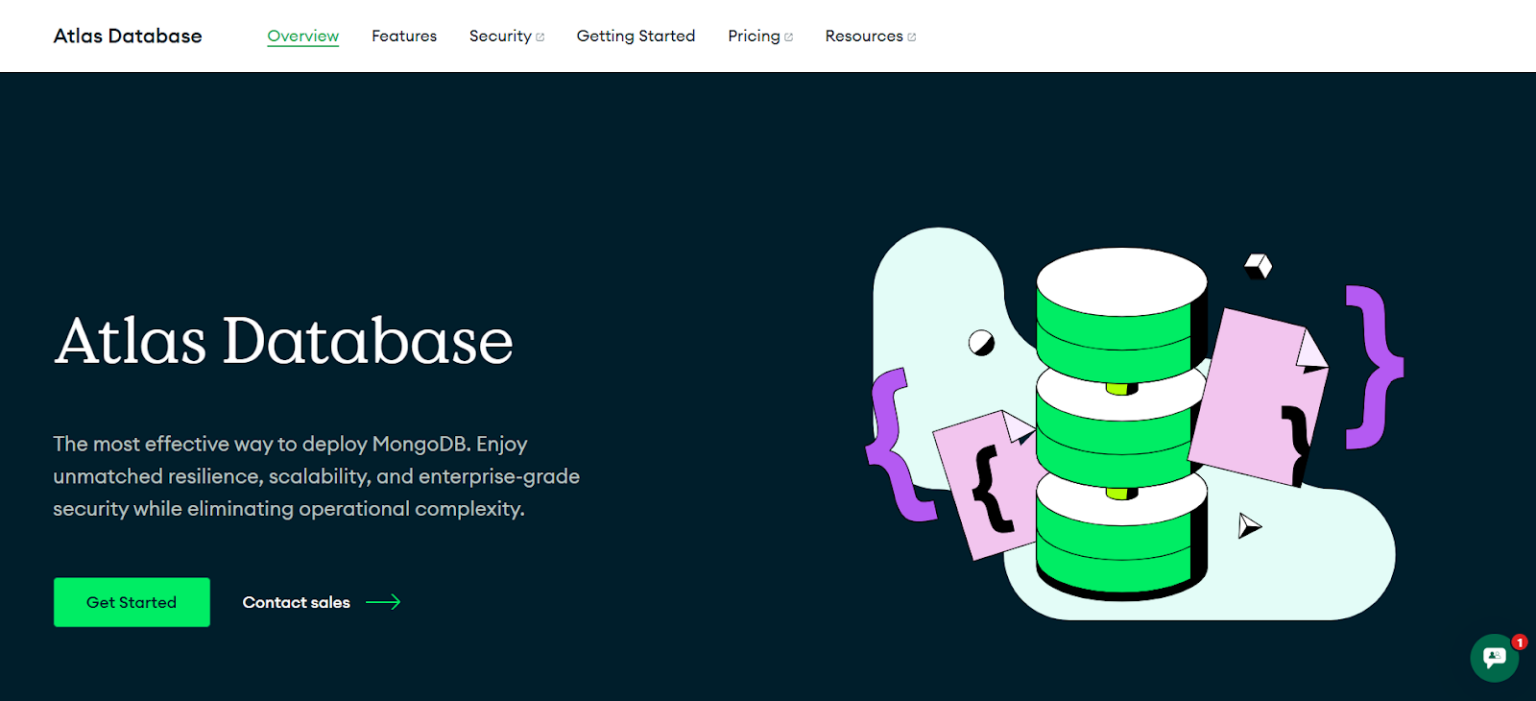
Task: Open the Pricing page
Action: click(753, 36)
